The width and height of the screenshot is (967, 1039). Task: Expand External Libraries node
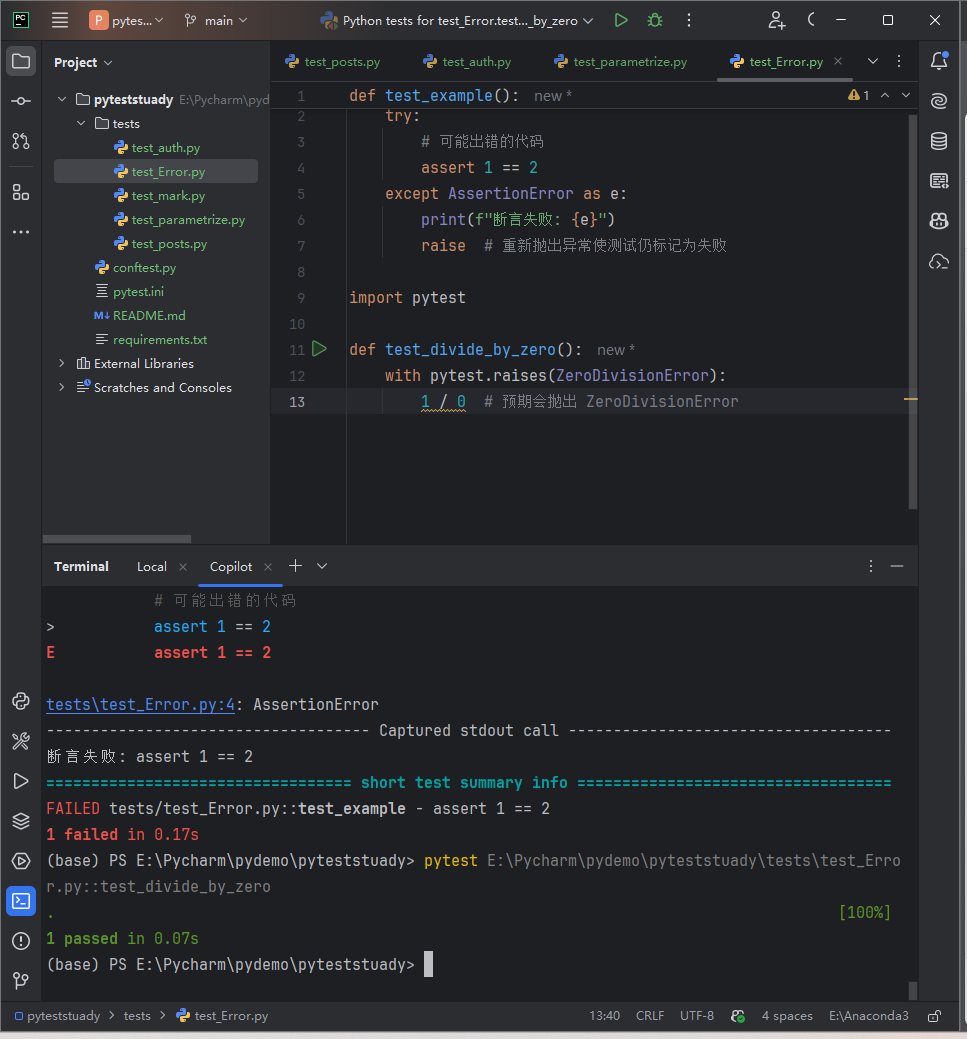tap(62, 363)
